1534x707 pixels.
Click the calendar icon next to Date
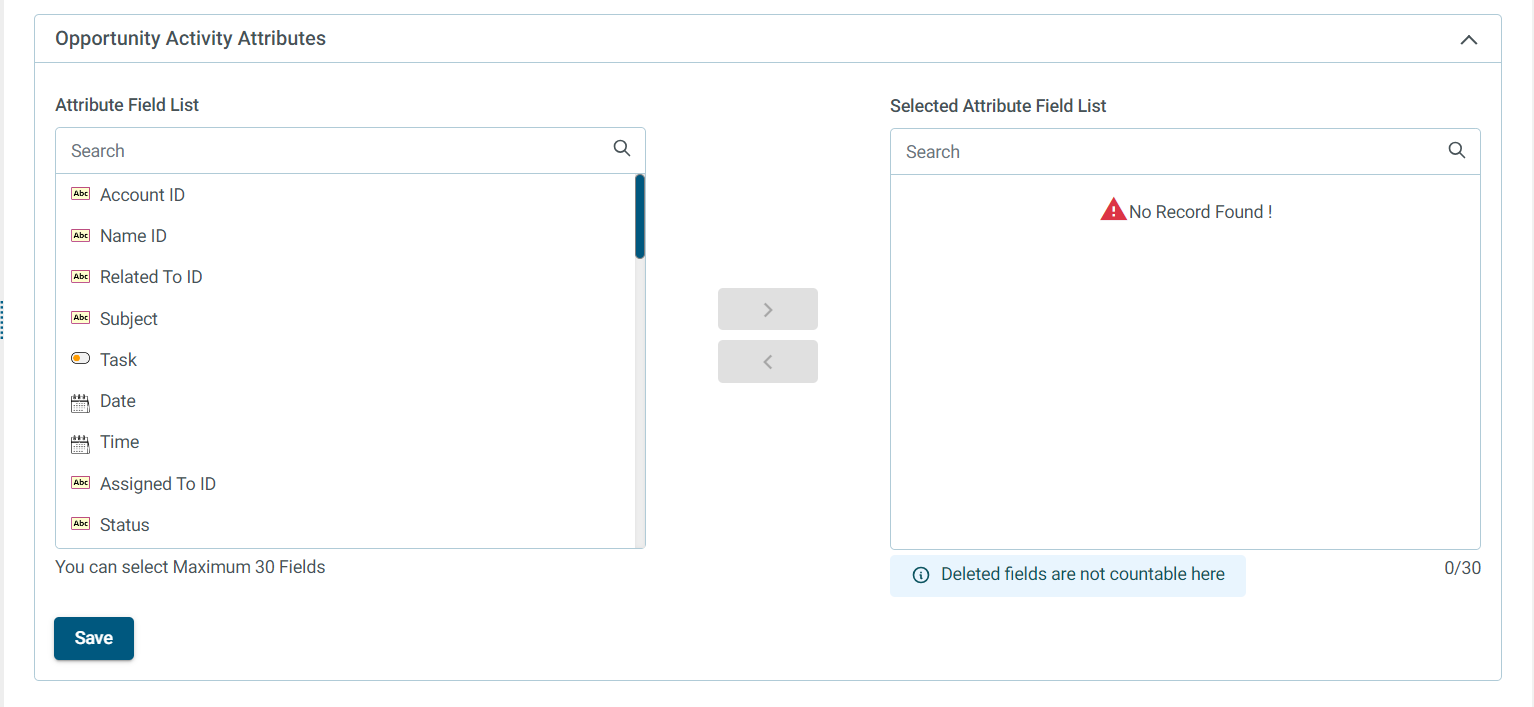tap(81, 403)
